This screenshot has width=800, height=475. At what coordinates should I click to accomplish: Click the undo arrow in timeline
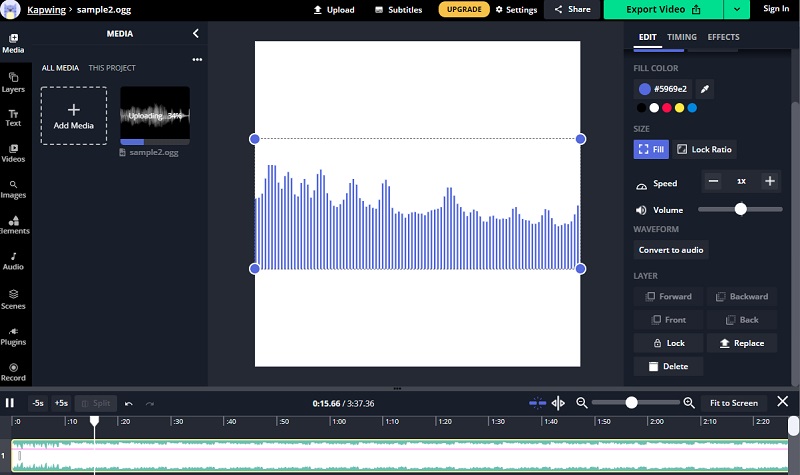tap(128, 403)
